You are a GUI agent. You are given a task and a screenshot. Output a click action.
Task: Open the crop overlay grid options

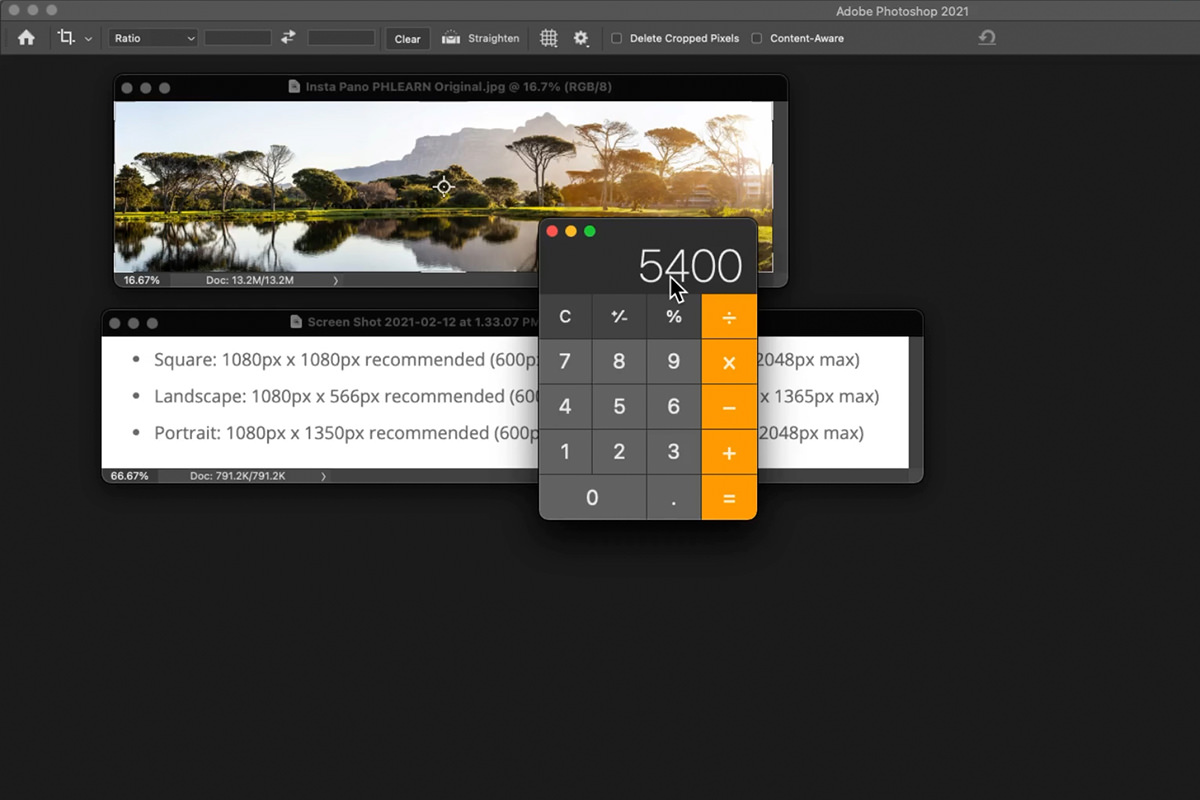[x=548, y=37]
